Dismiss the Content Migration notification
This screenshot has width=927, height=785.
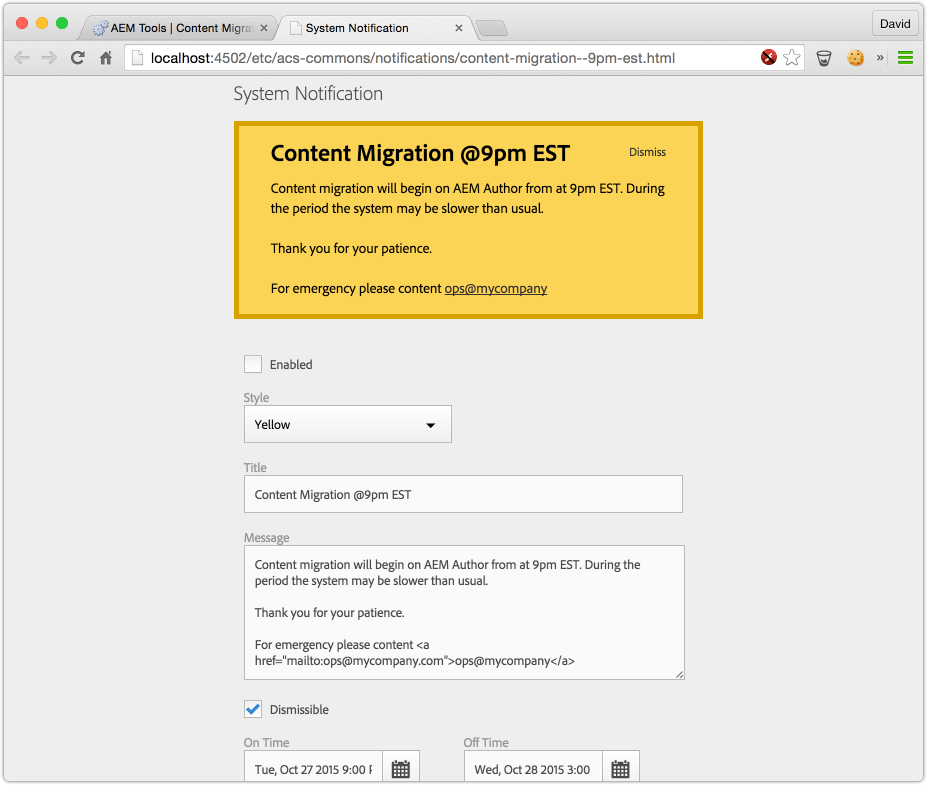[646, 152]
